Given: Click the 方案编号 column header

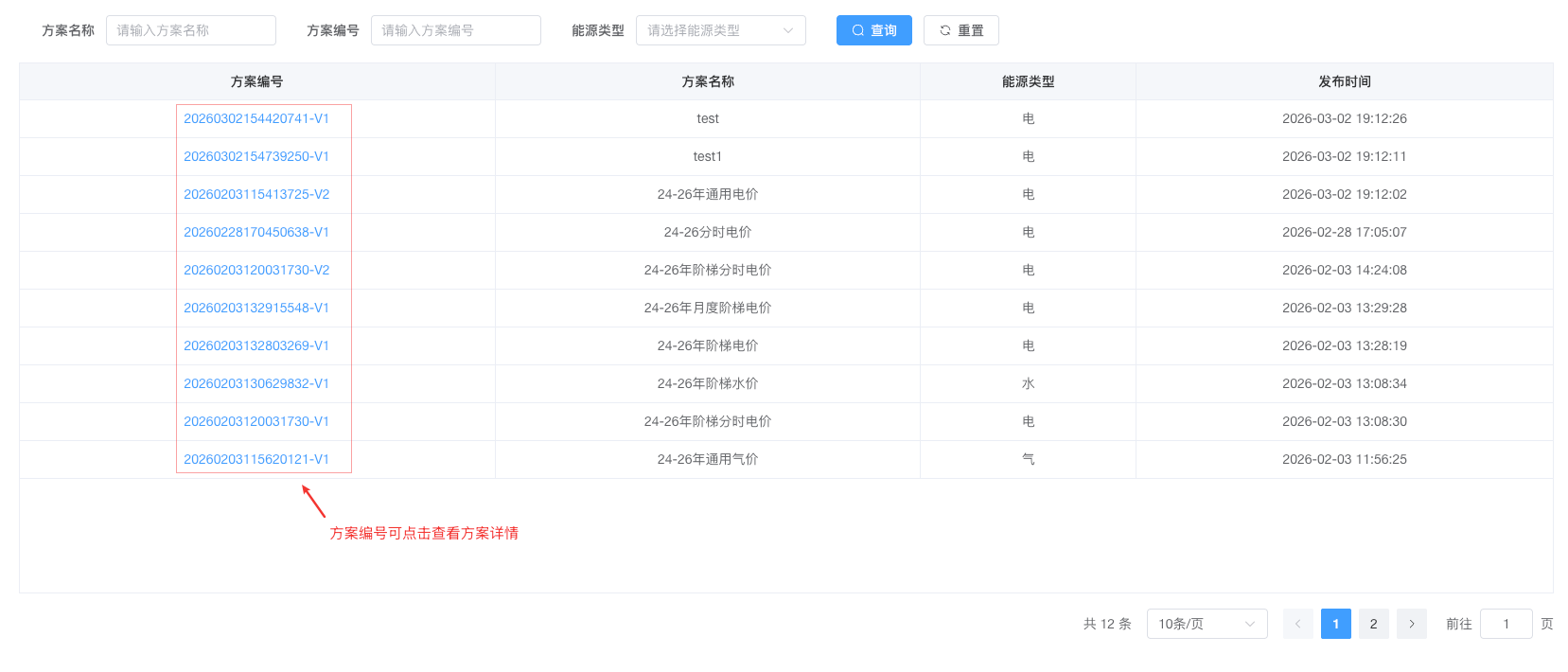Looking at the screenshot, I should [256, 81].
